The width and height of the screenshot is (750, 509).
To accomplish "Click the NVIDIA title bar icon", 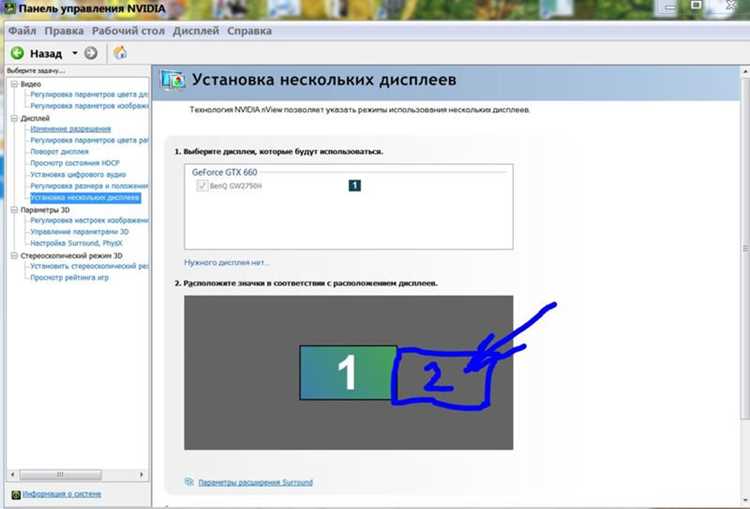I will [9, 8].
